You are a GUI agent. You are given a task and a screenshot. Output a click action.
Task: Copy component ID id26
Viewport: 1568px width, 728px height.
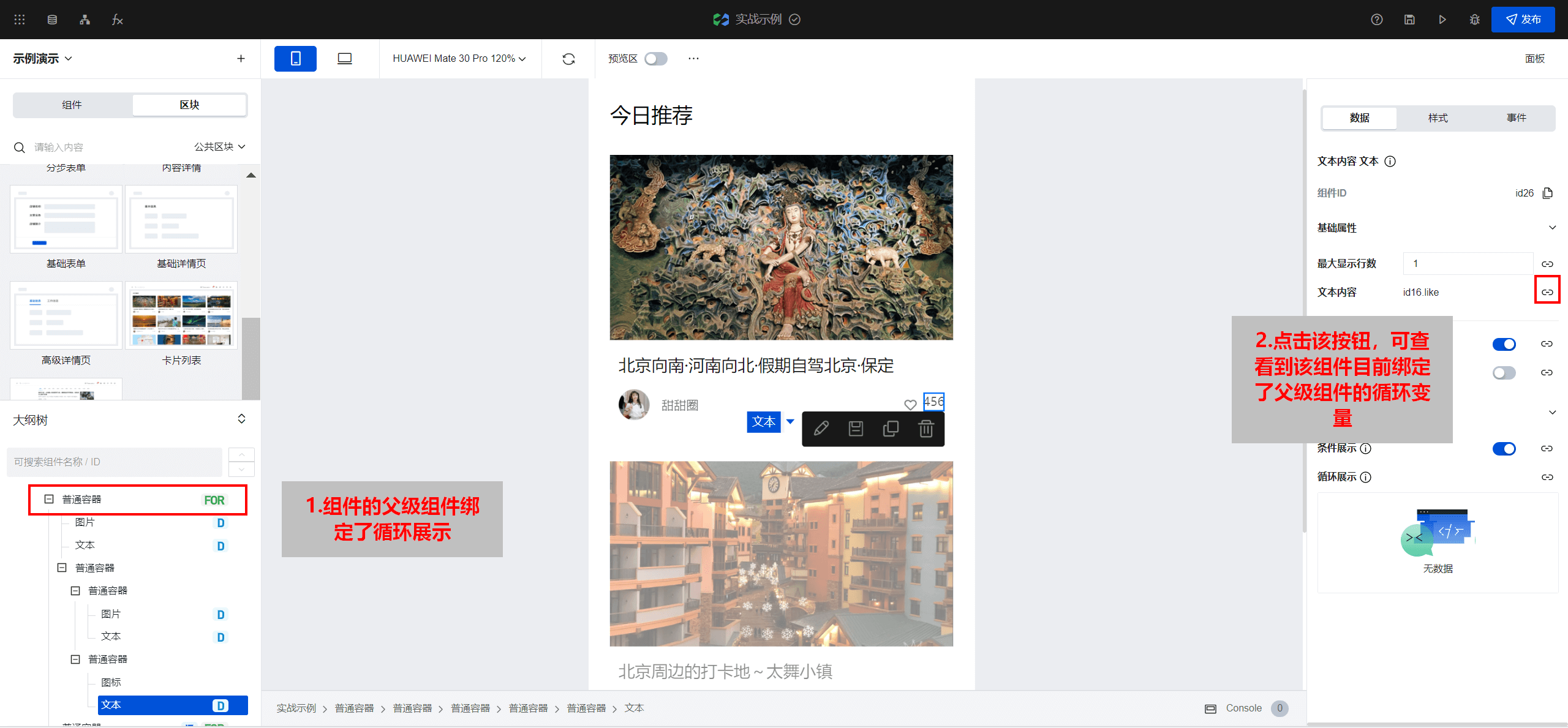point(1548,193)
